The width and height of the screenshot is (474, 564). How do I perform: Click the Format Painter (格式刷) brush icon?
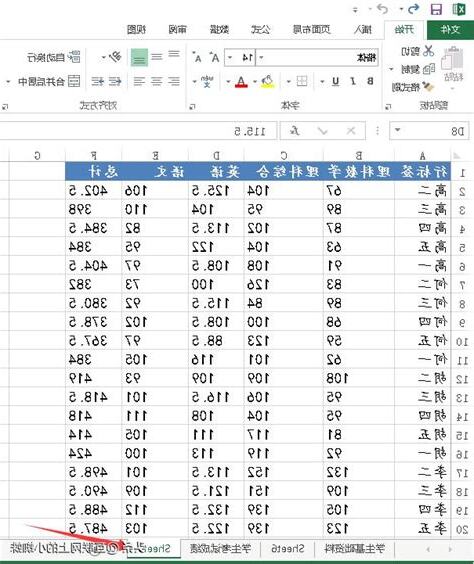428,86
